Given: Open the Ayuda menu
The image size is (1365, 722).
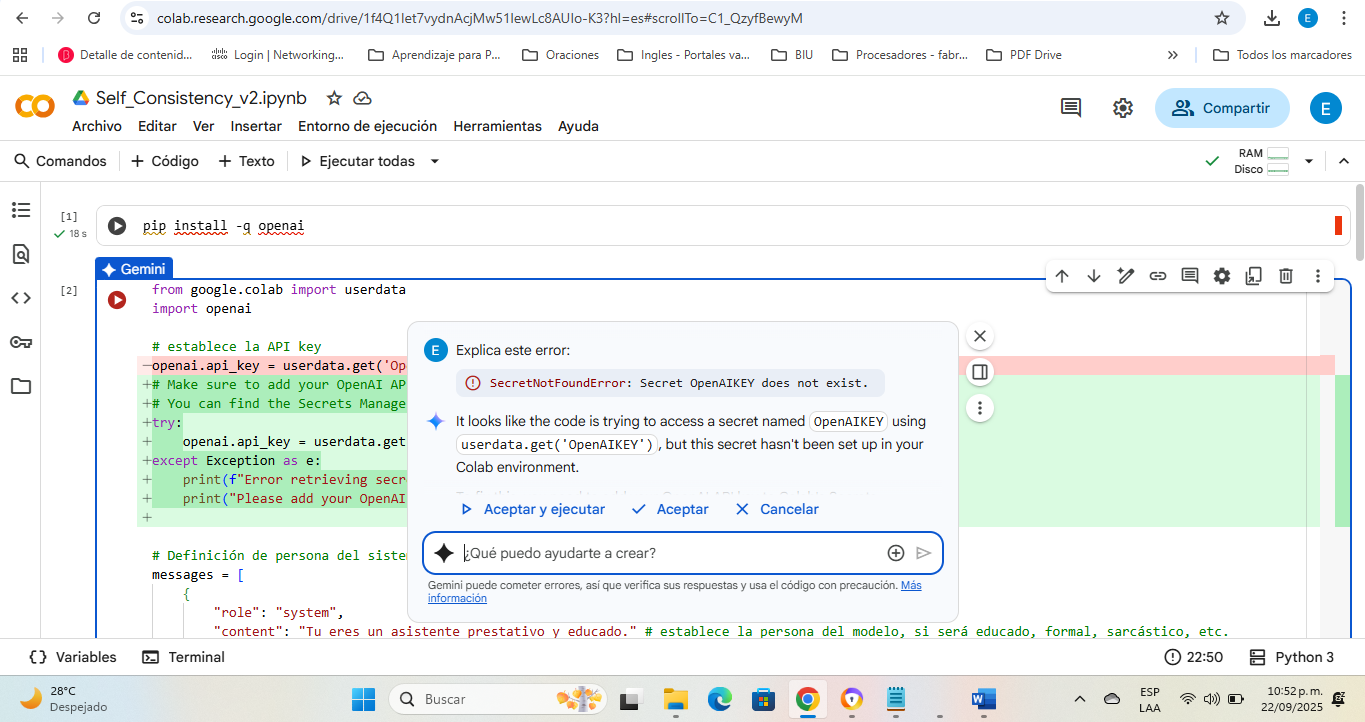Looking at the screenshot, I should point(578,126).
